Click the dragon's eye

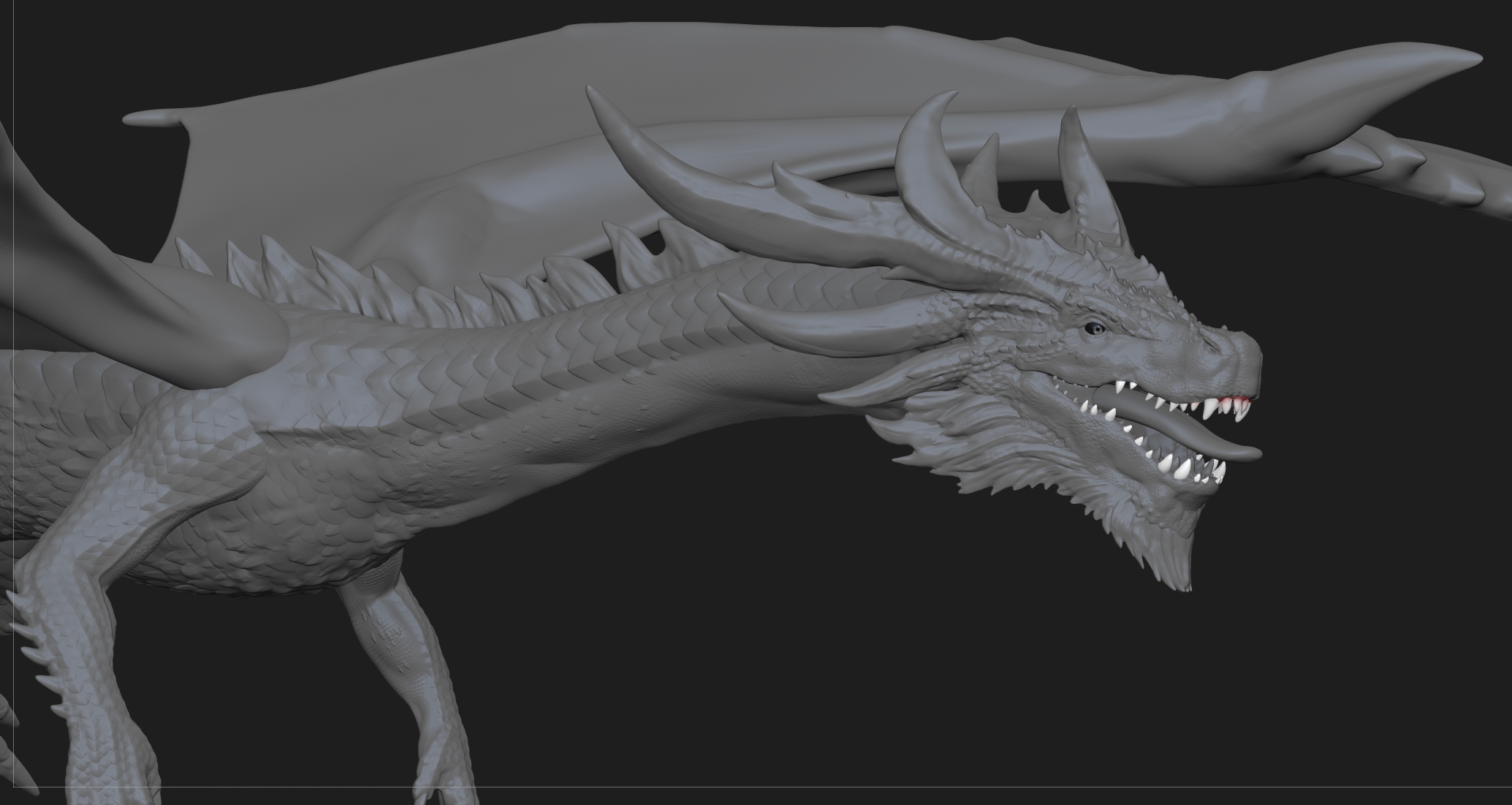pos(1094,329)
